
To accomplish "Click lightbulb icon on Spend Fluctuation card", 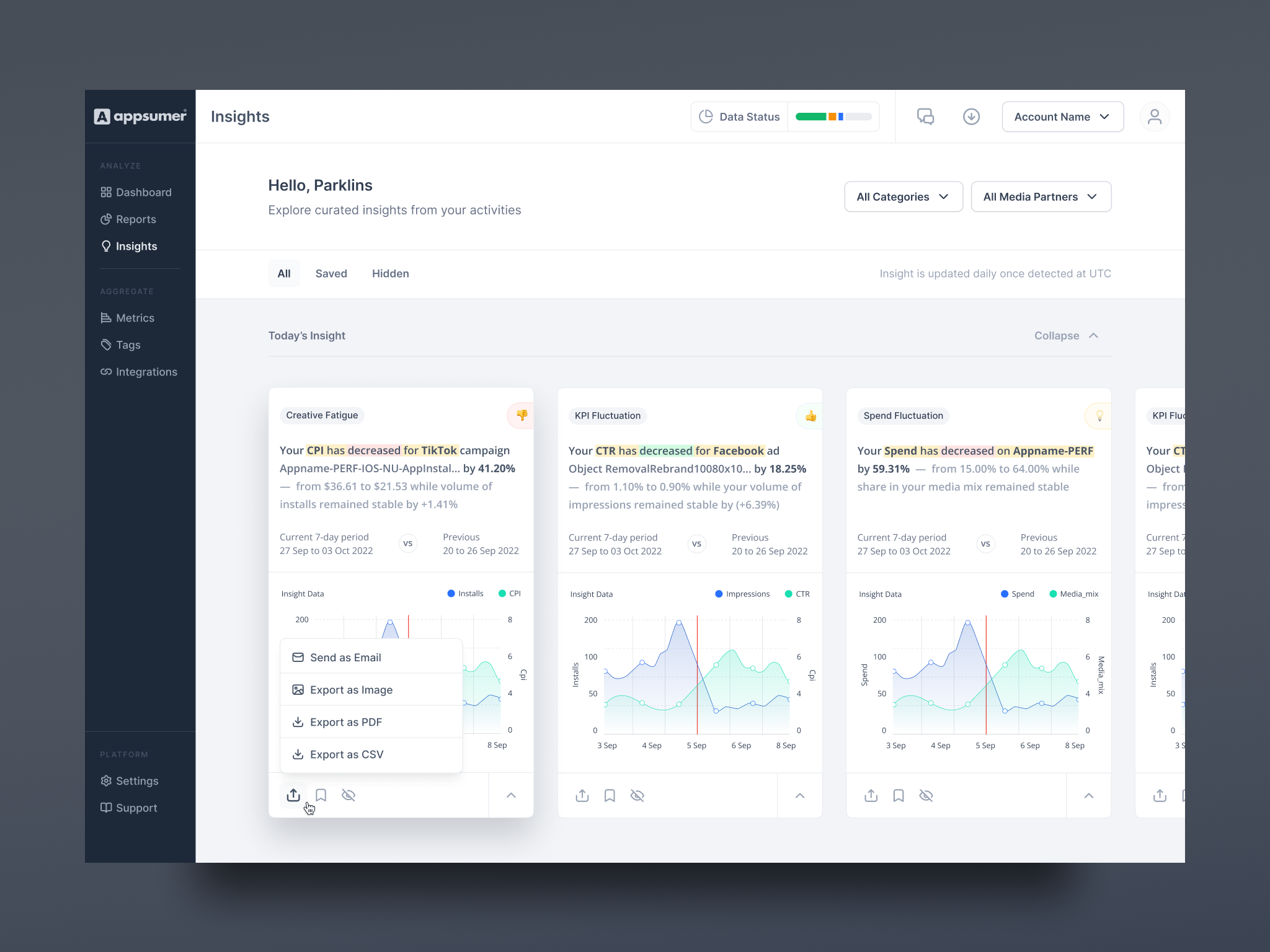I will tap(1099, 416).
